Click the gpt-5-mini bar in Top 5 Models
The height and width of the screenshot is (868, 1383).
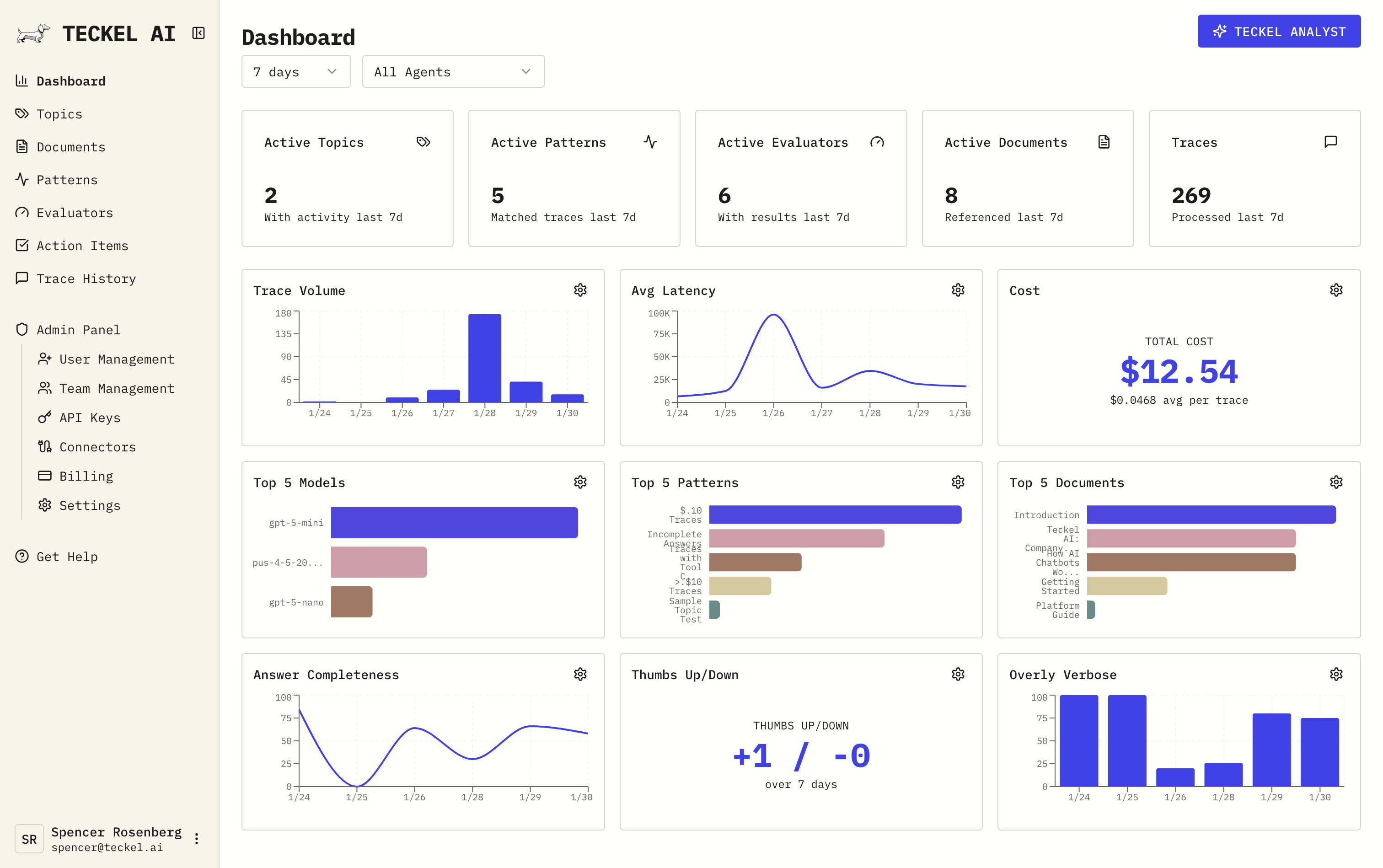tap(455, 522)
